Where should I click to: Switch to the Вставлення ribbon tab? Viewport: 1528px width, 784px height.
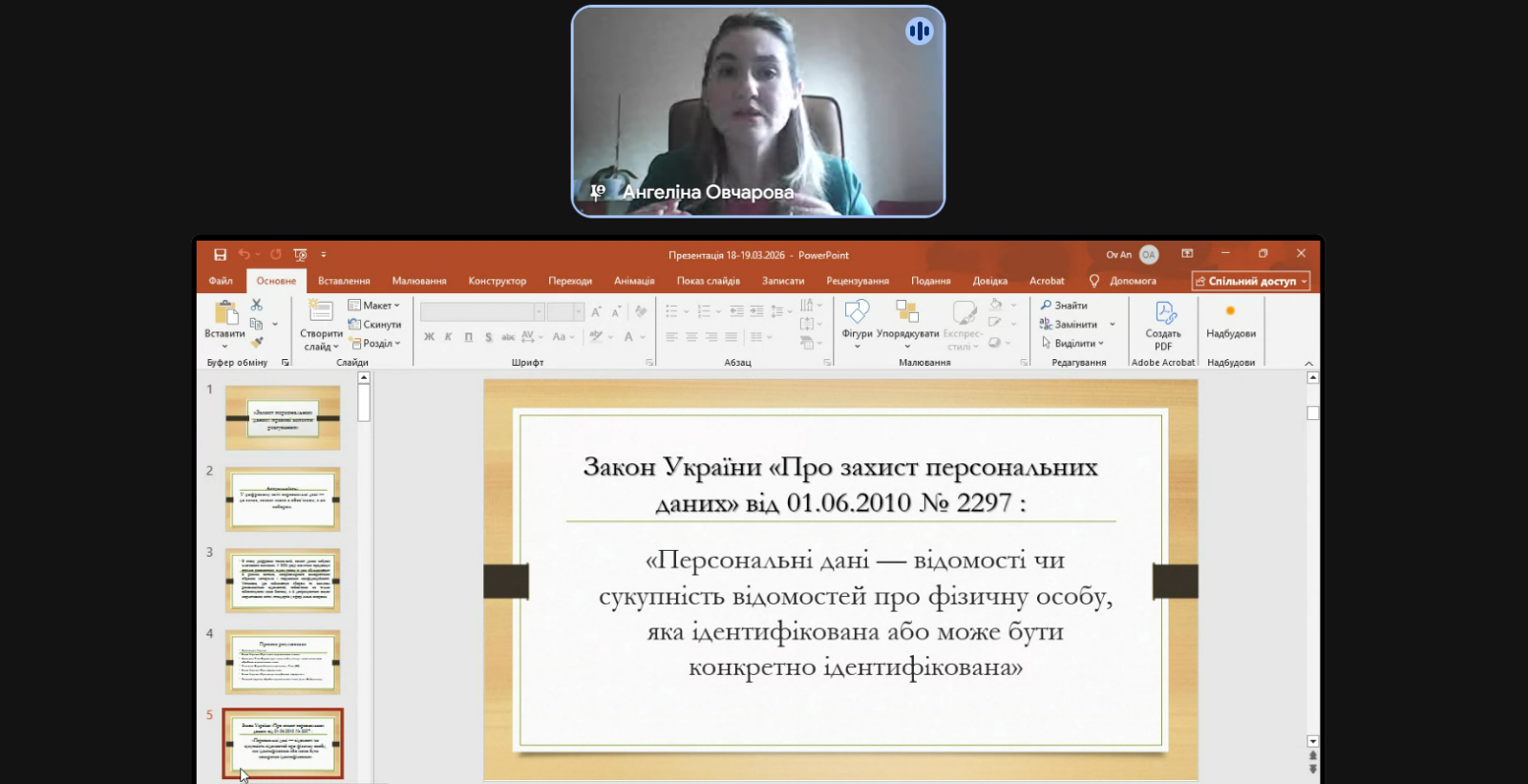point(344,281)
